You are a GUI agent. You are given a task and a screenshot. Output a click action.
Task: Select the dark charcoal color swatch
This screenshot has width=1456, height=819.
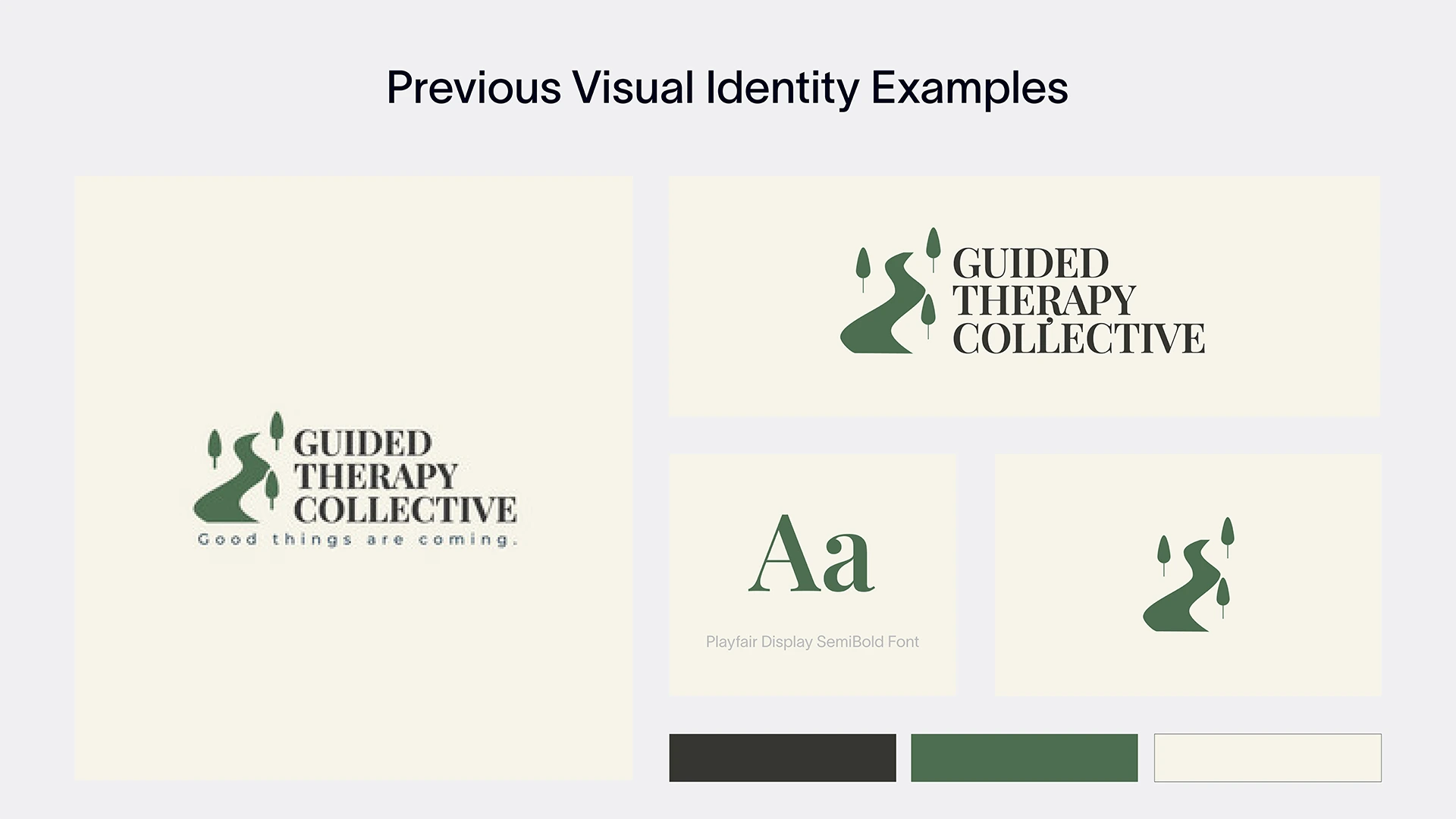pos(783,758)
